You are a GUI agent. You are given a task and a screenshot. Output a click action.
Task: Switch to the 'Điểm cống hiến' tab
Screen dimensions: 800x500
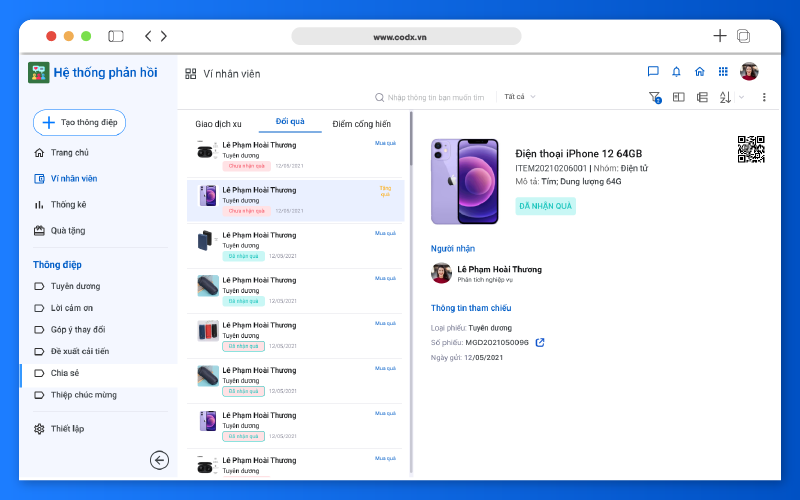tap(361, 124)
